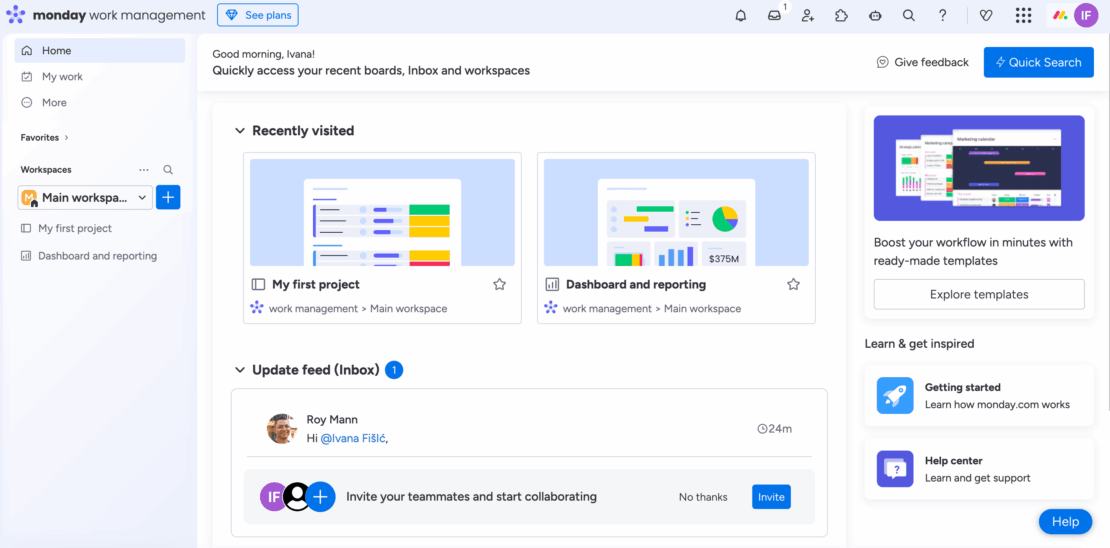Click the workspaces three-dot options
The height and width of the screenshot is (548, 1110).
pyautogui.click(x=144, y=170)
